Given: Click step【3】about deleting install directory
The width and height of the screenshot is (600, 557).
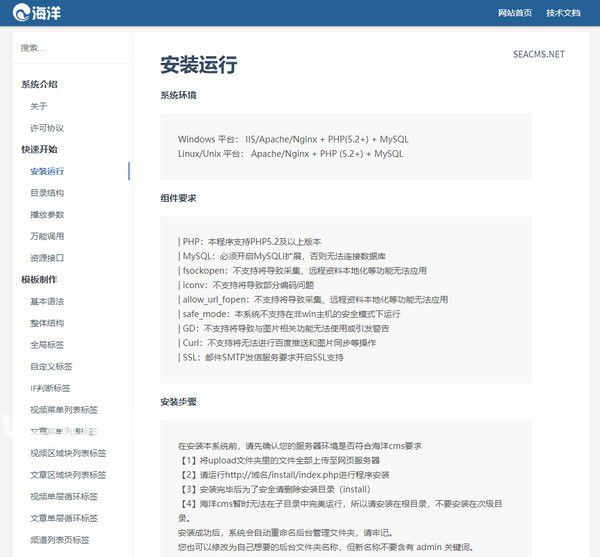Looking at the screenshot, I should [274, 490].
